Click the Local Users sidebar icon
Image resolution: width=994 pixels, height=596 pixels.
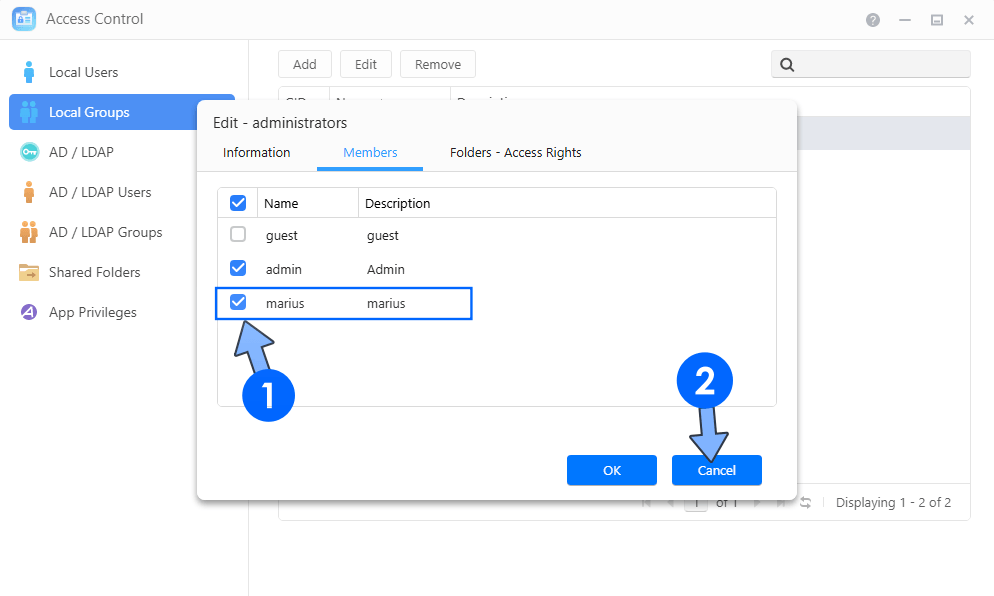click(x=29, y=72)
